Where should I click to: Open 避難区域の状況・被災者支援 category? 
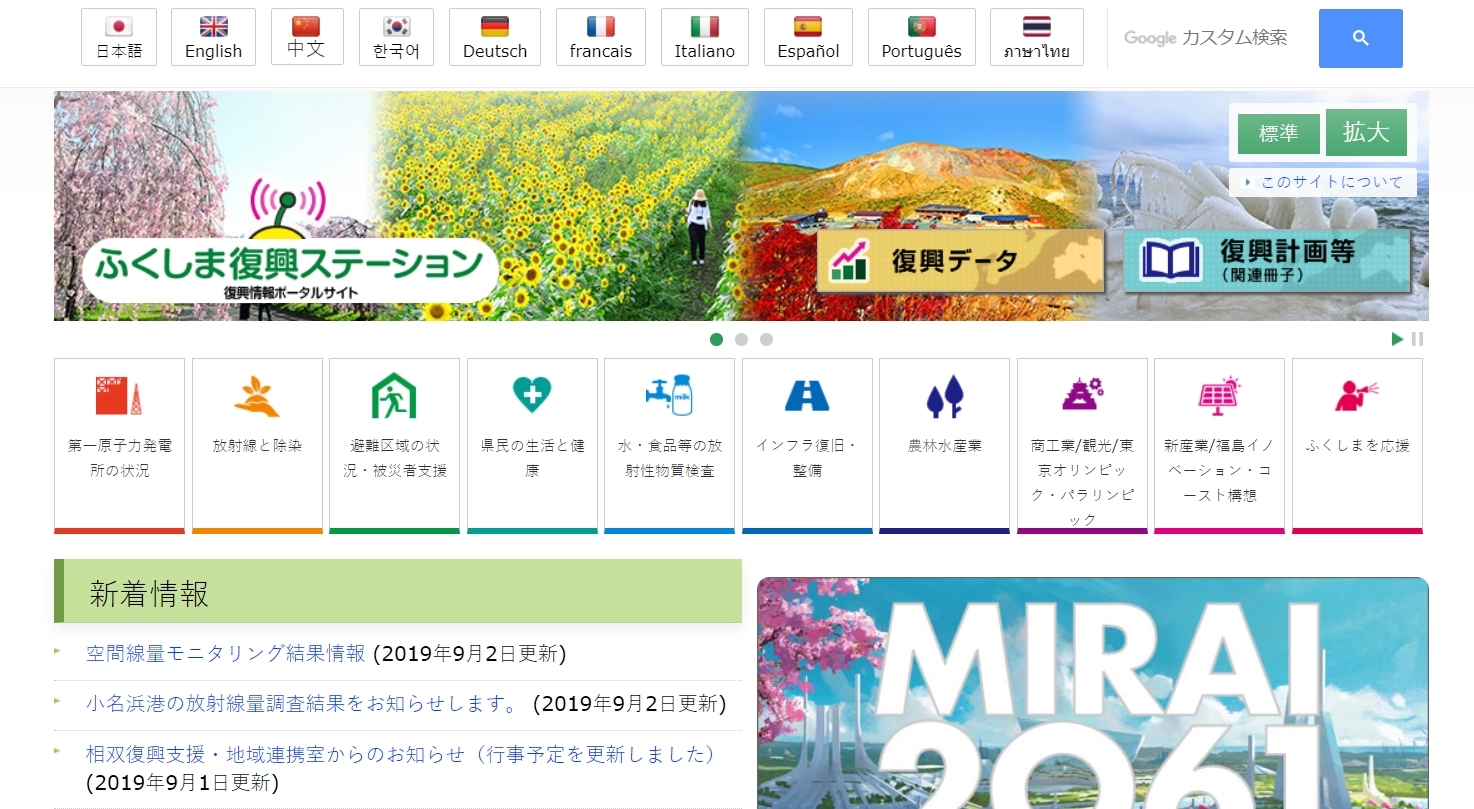point(394,446)
